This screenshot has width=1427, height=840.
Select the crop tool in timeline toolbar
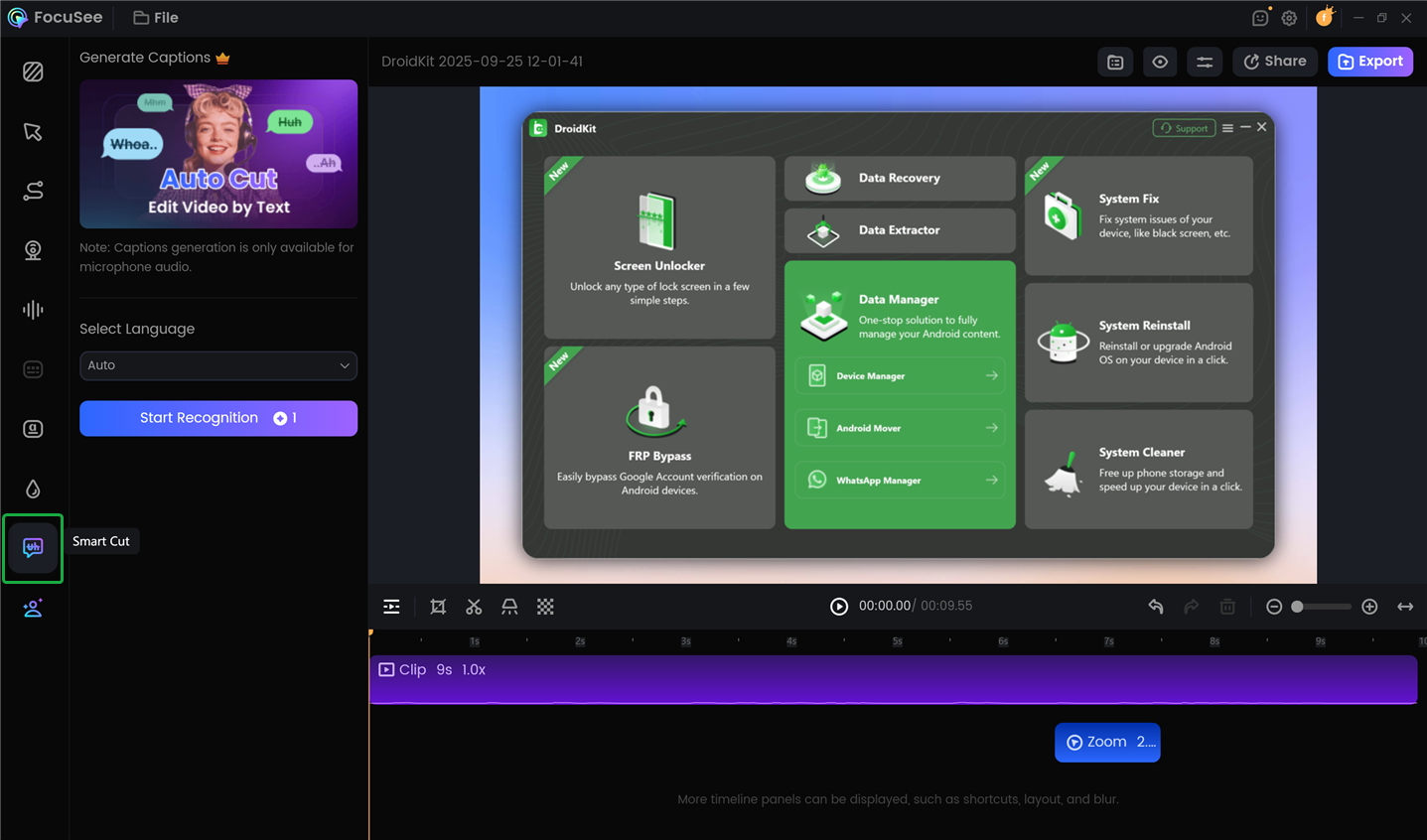438,607
